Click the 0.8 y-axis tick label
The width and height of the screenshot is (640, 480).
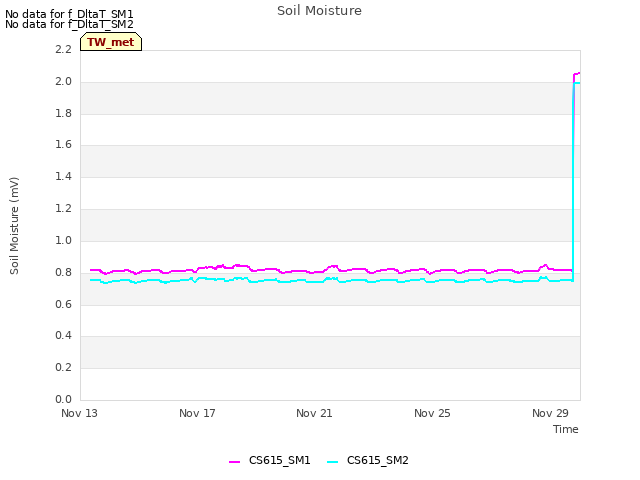point(64,272)
